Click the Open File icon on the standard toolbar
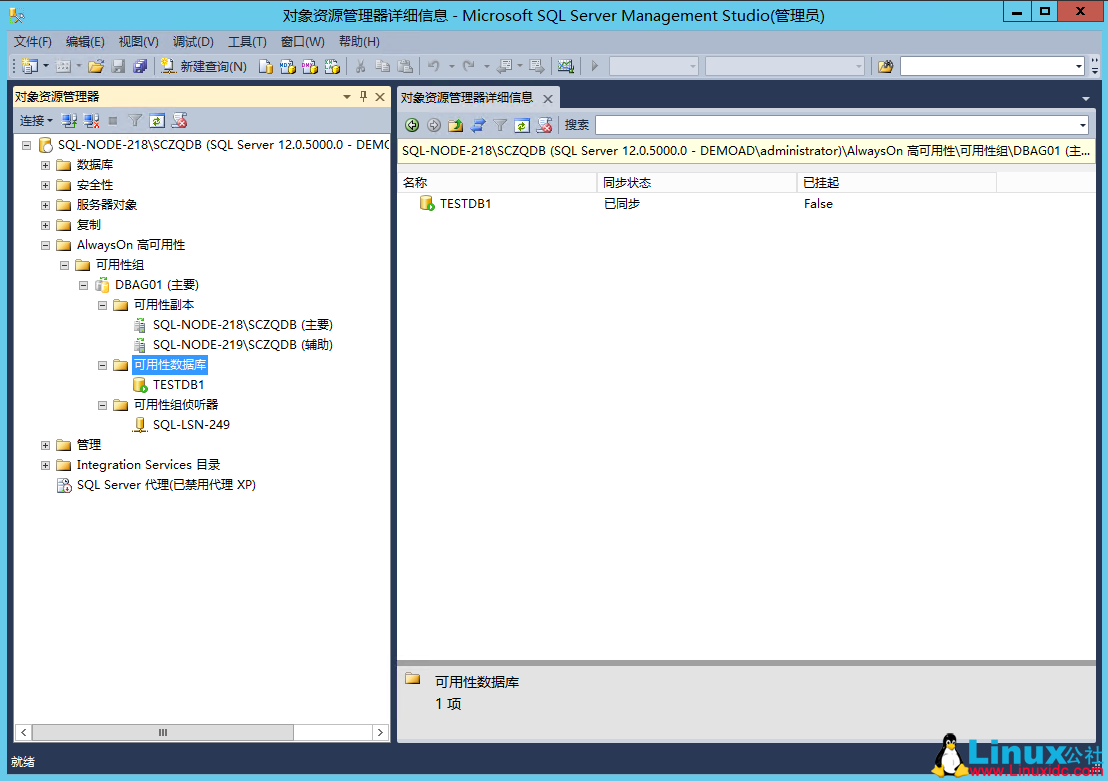The image size is (1108, 781). pyautogui.click(x=96, y=66)
